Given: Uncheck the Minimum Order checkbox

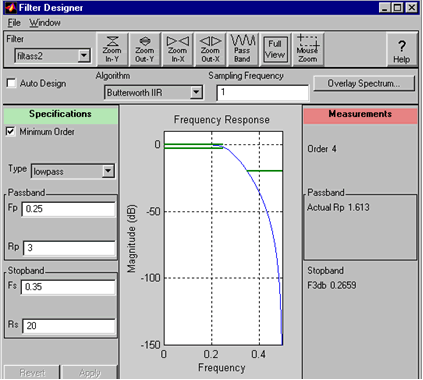Looking at the screenshot, I should click(10, 131).
